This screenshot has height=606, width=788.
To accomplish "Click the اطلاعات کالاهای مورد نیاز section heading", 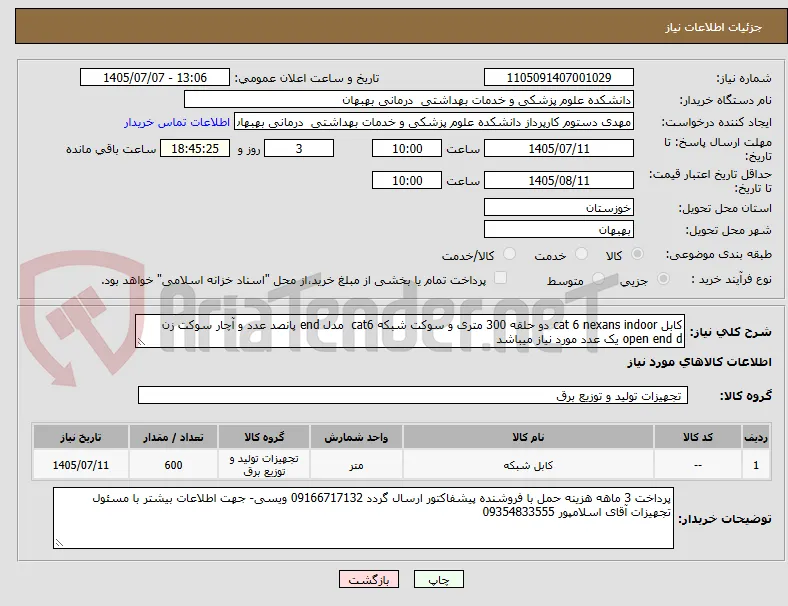I will click(x=699, y=362).
